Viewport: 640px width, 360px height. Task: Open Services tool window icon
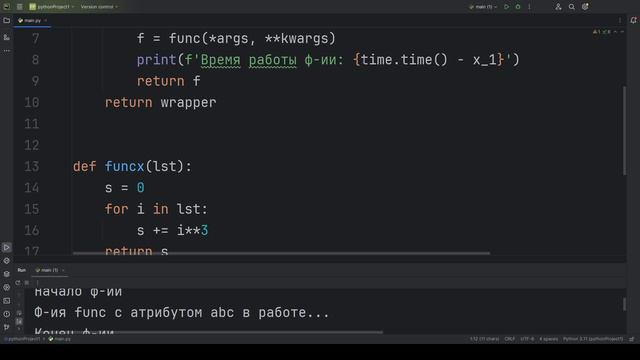click(x=7, y=287)
